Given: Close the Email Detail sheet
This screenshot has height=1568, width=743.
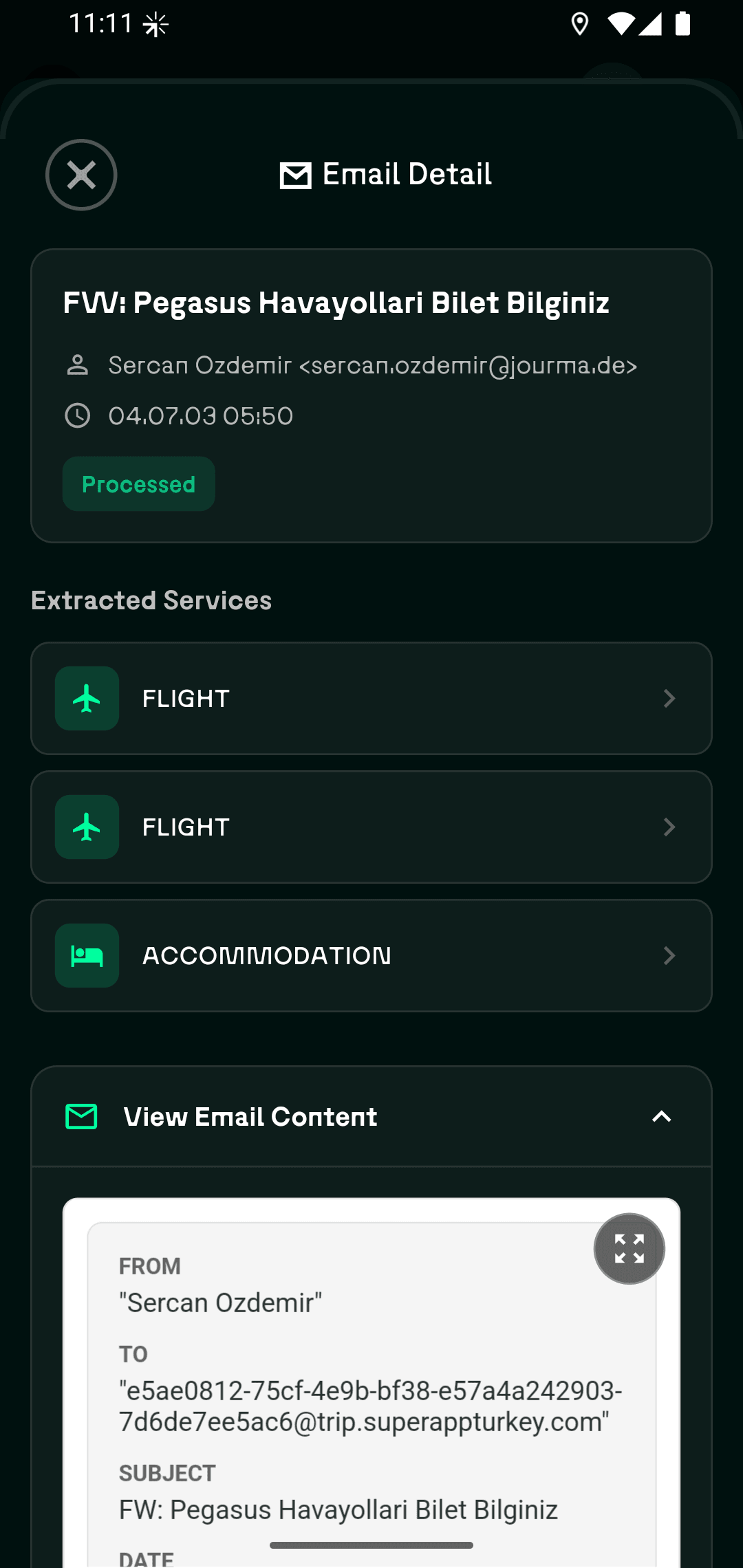Looking at the screenshot, I should click(81, 175).
